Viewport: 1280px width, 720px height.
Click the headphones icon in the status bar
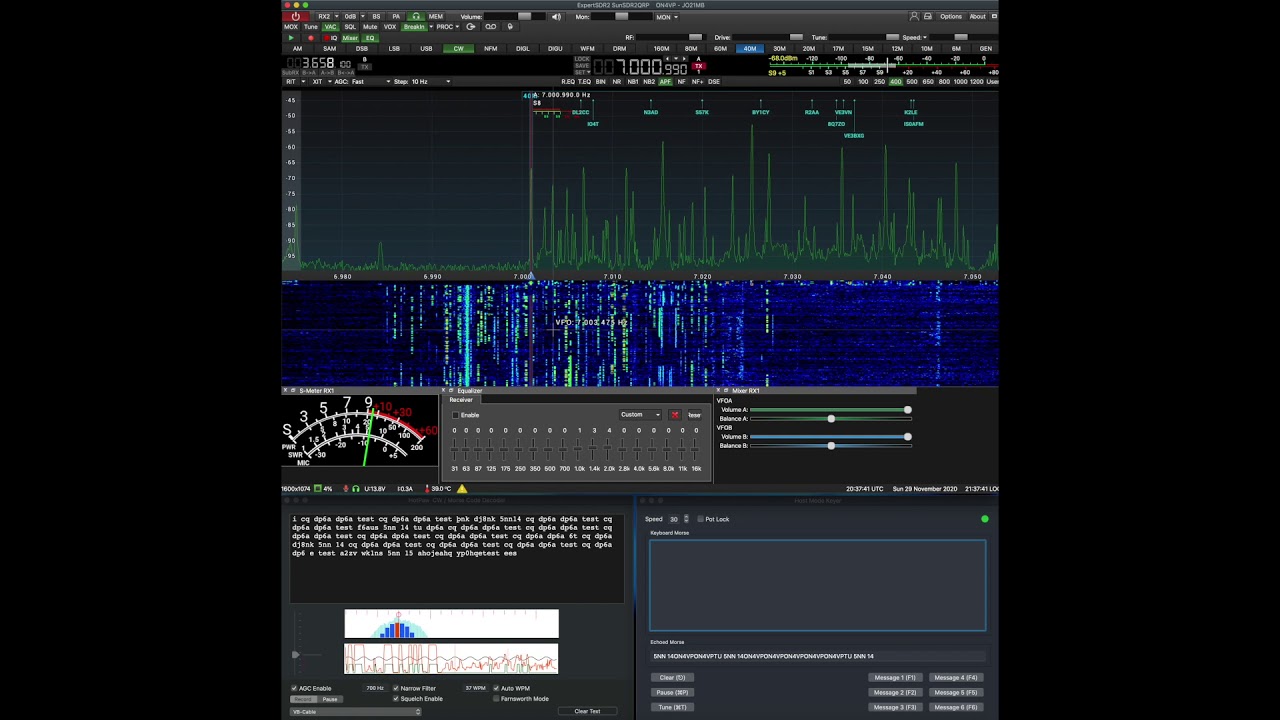click(356, 489)
